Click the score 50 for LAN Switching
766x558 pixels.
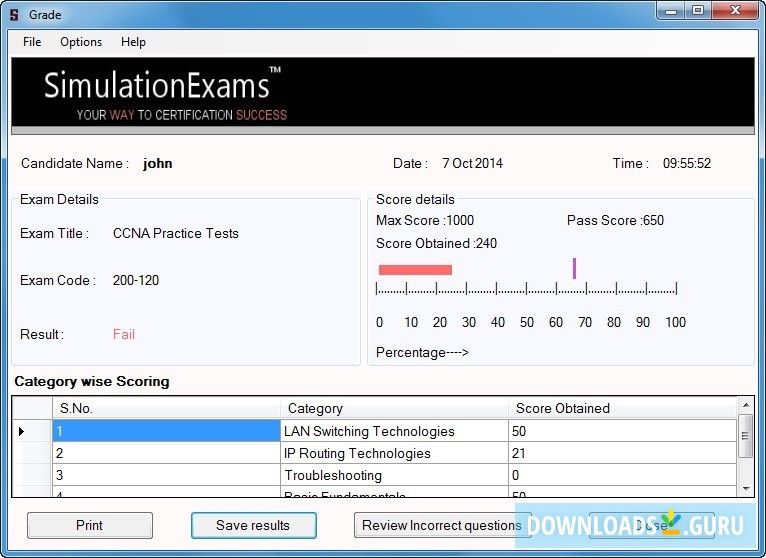622,431
